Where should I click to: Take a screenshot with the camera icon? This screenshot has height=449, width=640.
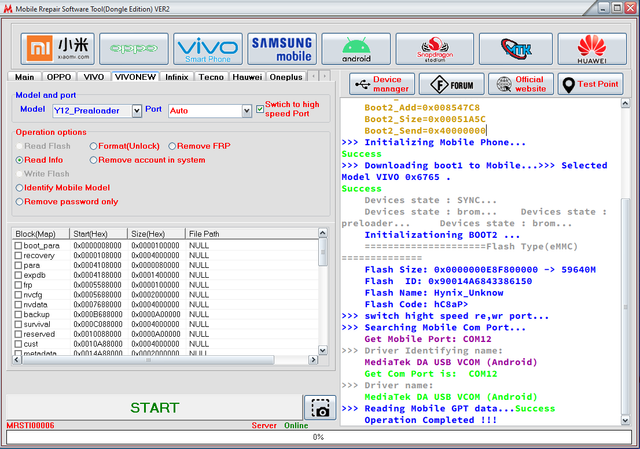point(320,407)
